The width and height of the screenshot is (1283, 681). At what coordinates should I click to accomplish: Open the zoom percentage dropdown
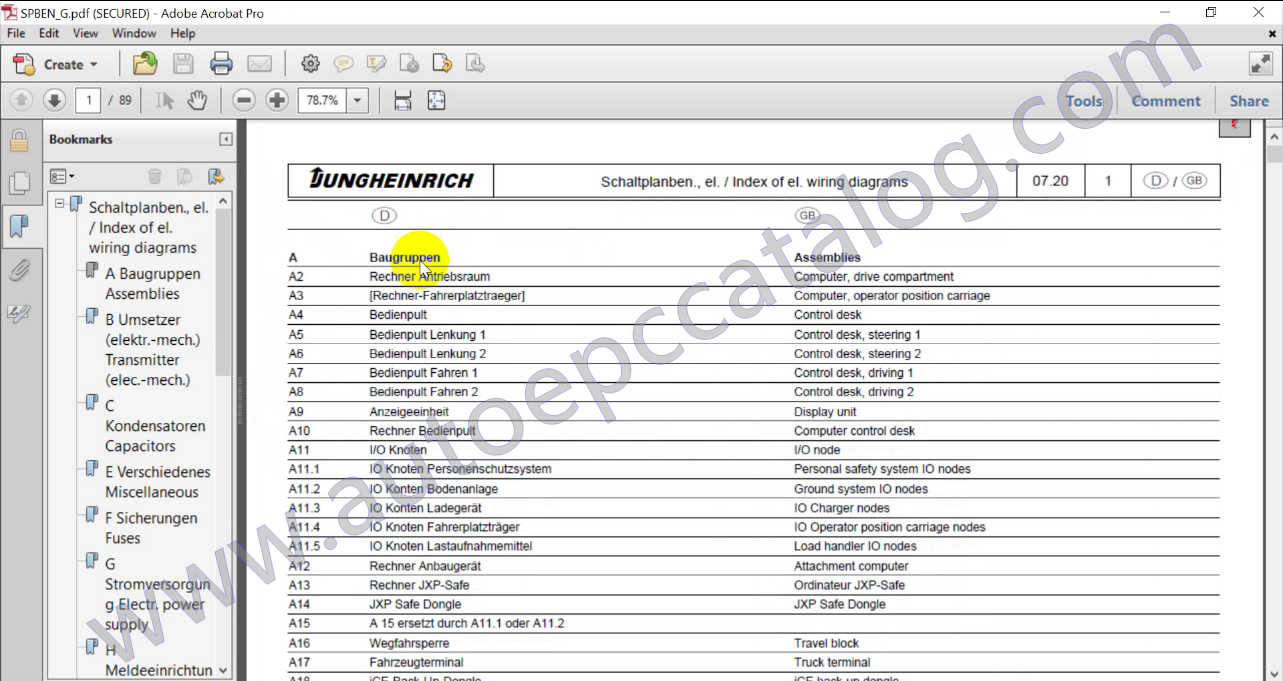[358, 100]
